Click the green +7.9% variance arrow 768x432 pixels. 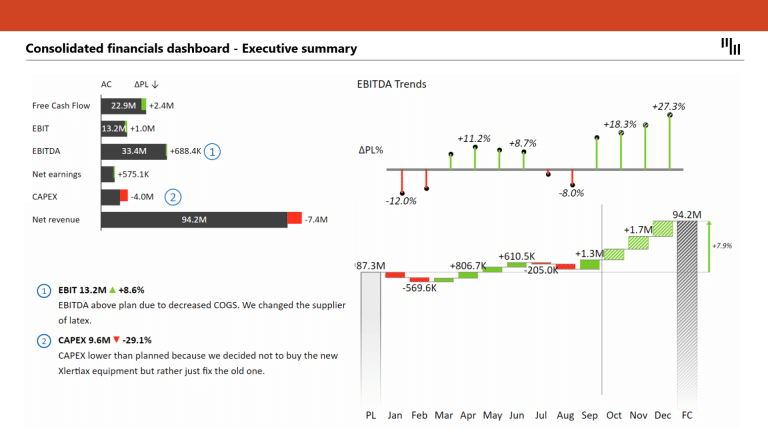tap(709, 246)
